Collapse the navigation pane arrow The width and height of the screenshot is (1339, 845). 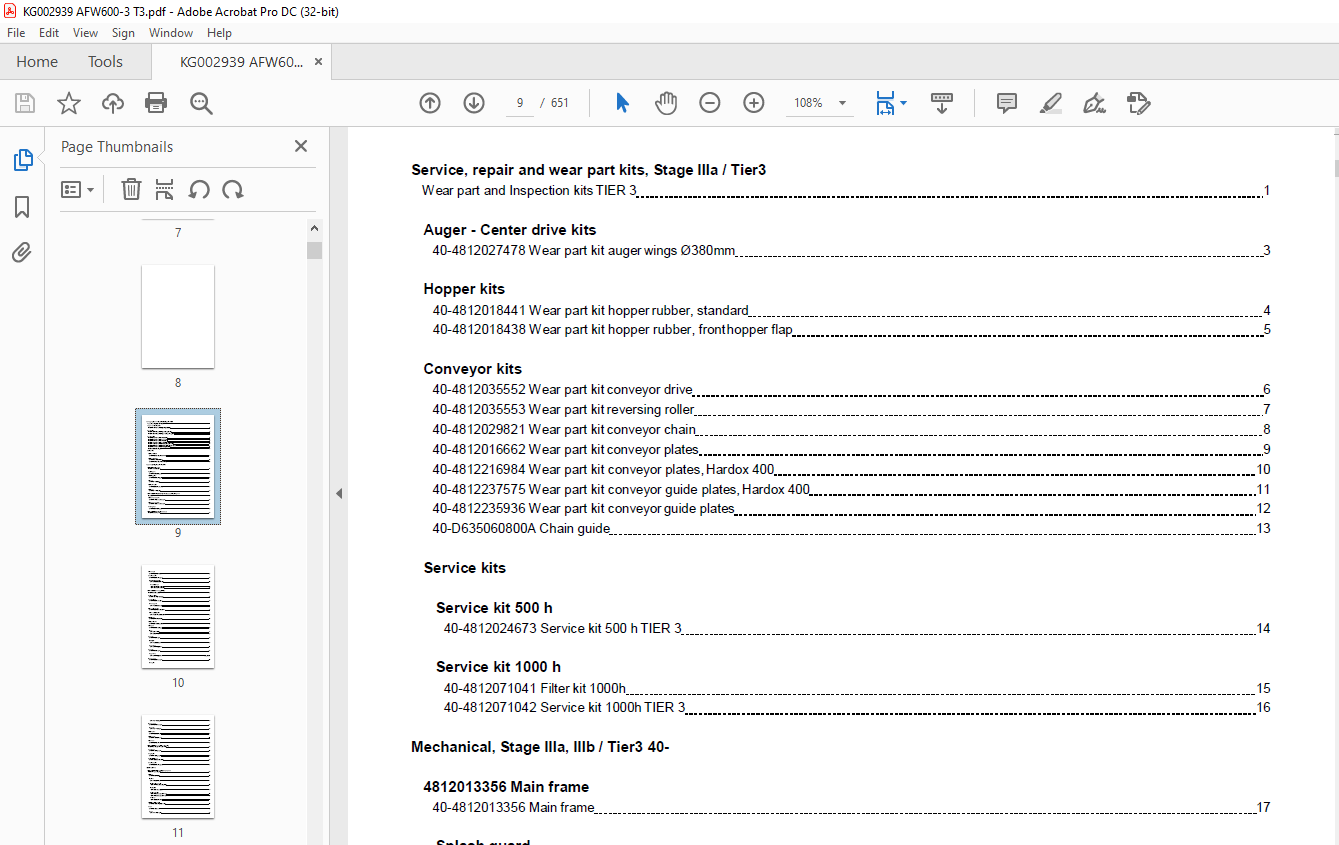click(x=338, y=493)
